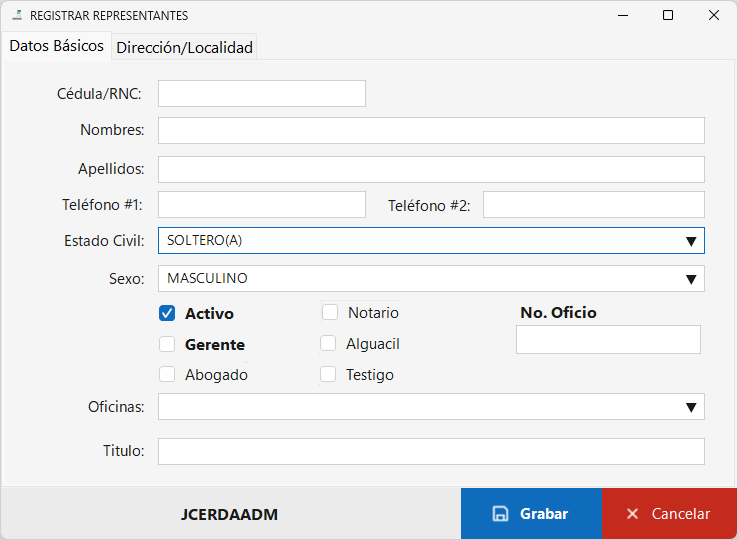The image size is (738, 540).
Task: Click into the Nombres text field
Action: pyautogui.click(x=431, y=130)
